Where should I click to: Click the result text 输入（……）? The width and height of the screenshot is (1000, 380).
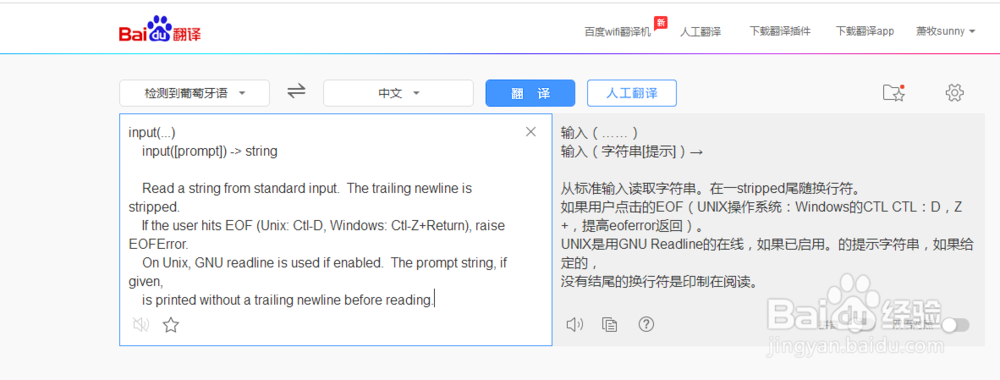coord(600,133)
